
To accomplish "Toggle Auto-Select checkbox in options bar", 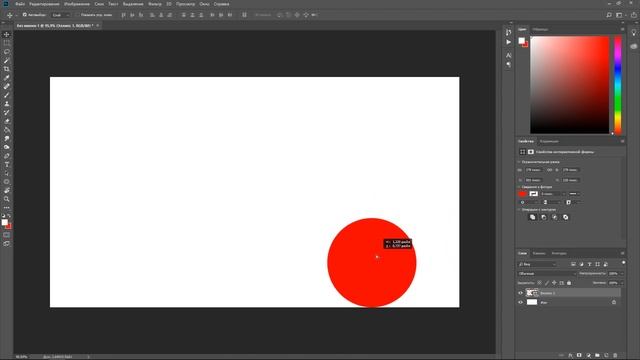I will coord(24,15).
